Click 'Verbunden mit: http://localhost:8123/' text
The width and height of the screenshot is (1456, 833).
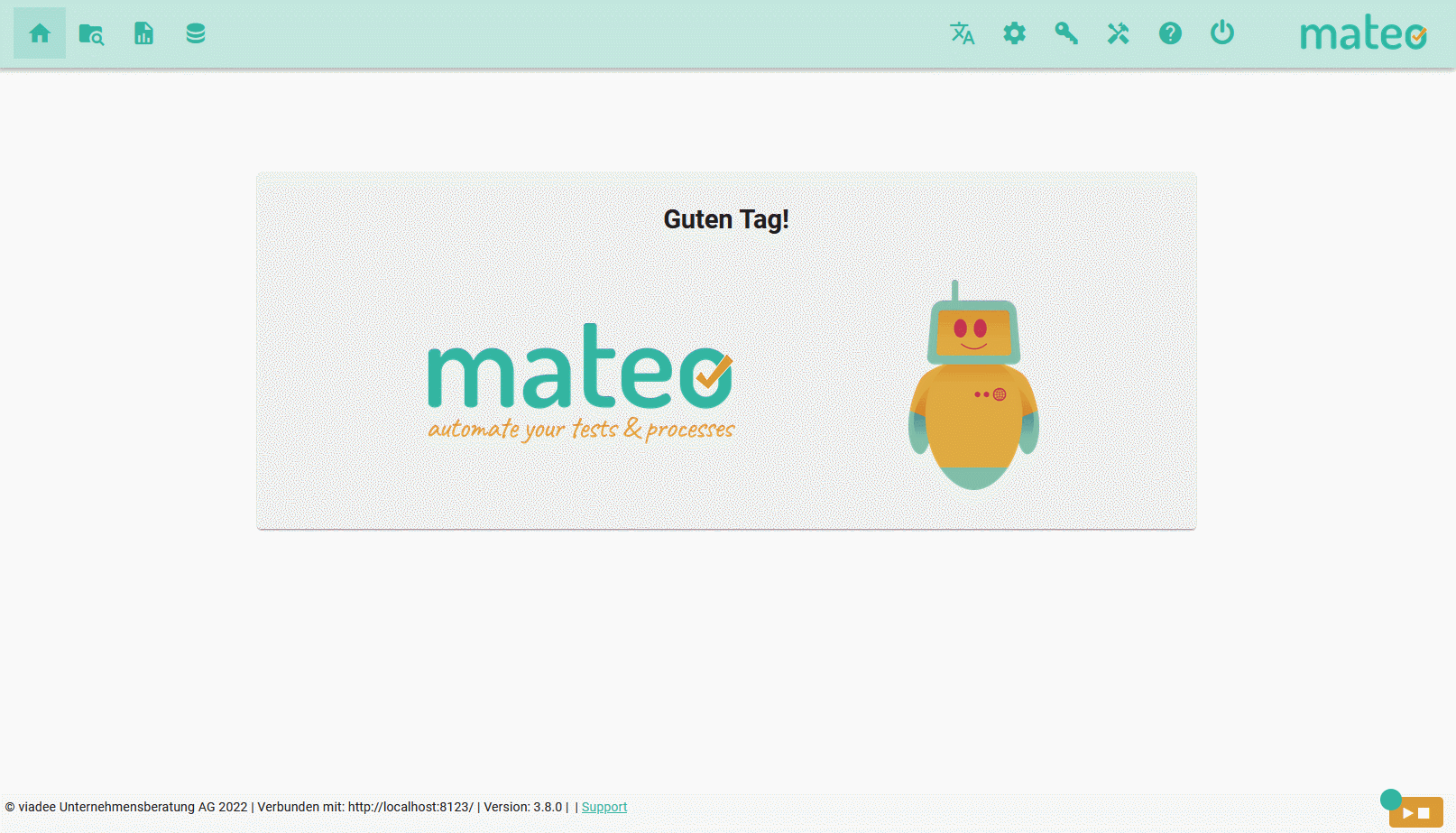click(365, 807)
